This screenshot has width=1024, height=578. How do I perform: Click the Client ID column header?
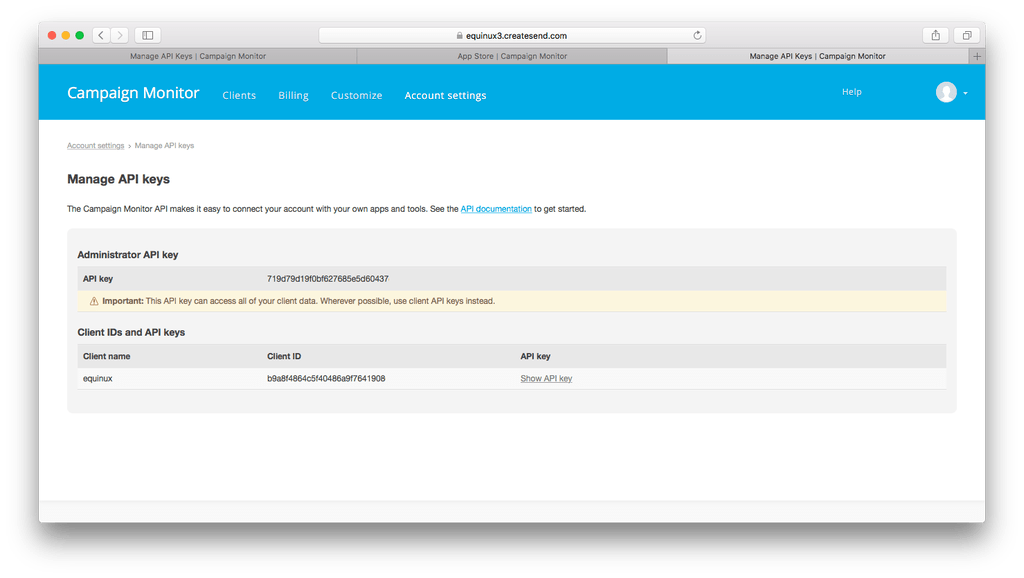pos(284,357)
